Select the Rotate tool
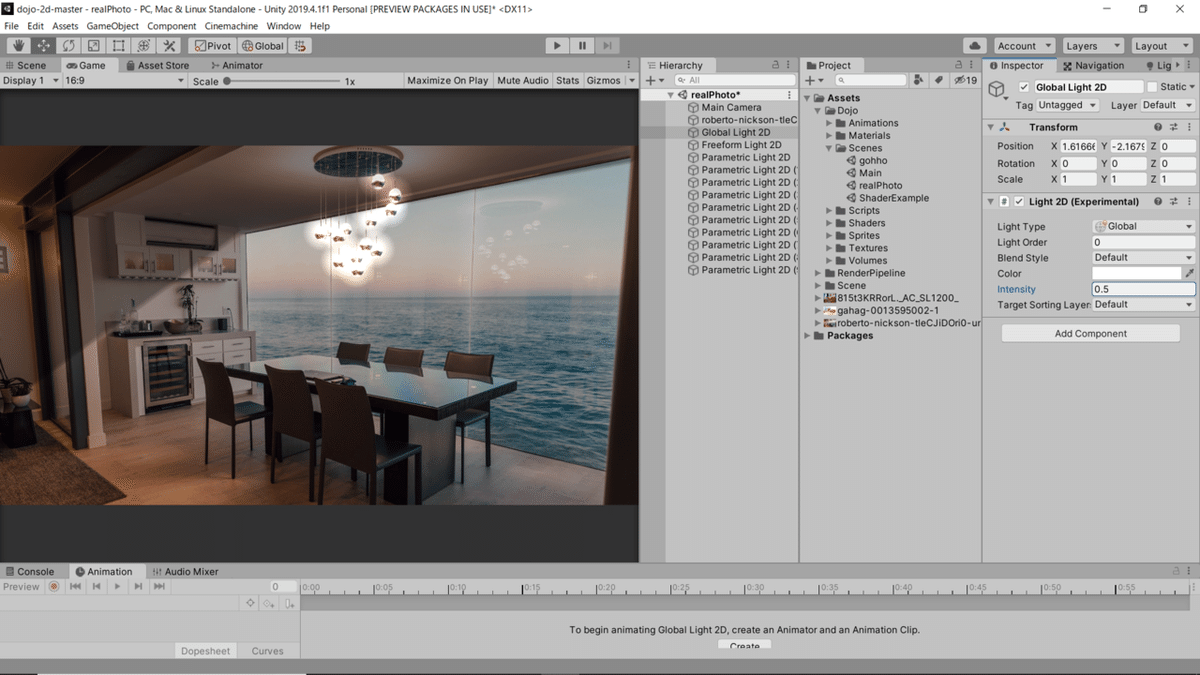 tap(68, 46)
